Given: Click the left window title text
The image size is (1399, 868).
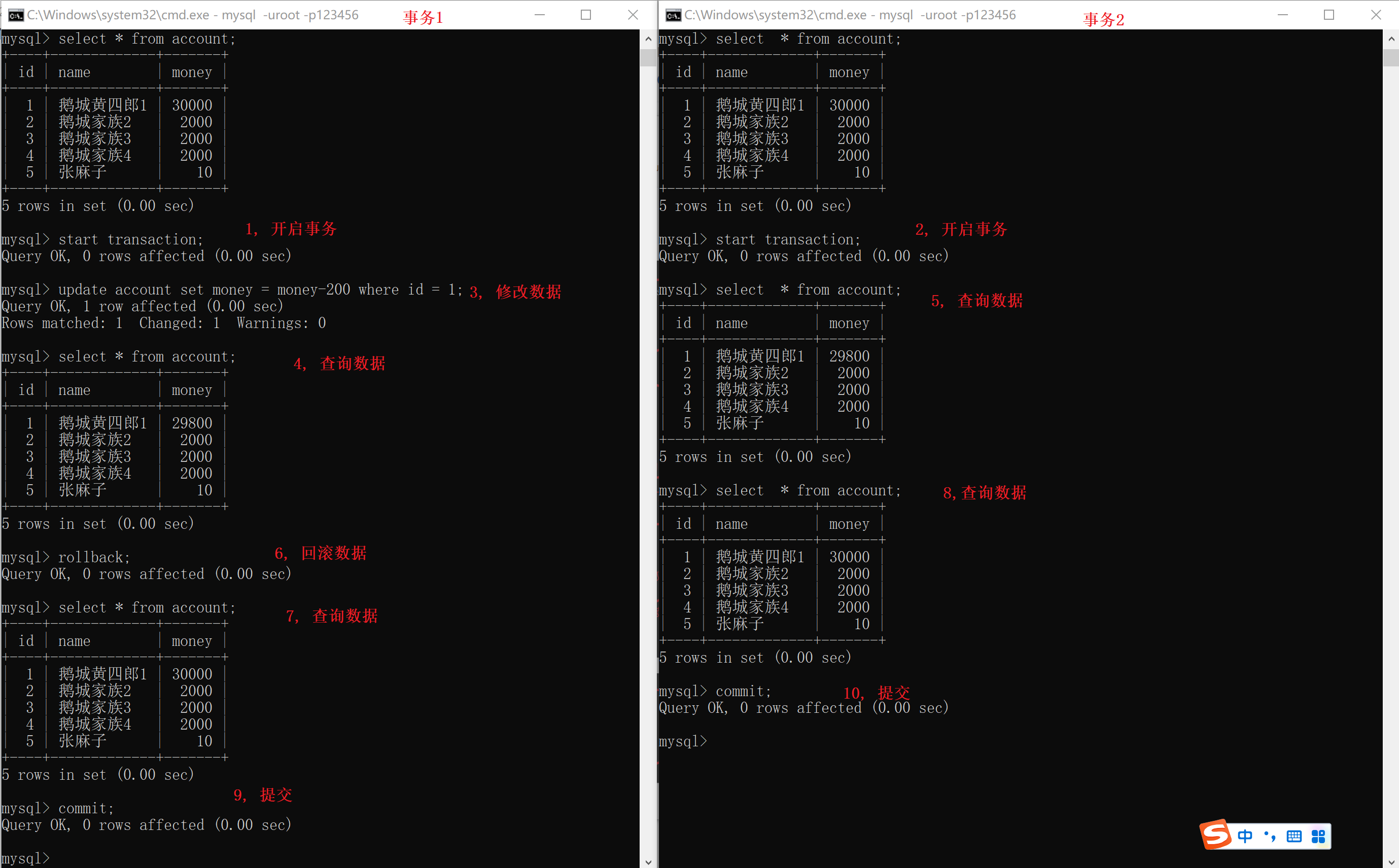Looking at the screenshot, I should [192, 15].
